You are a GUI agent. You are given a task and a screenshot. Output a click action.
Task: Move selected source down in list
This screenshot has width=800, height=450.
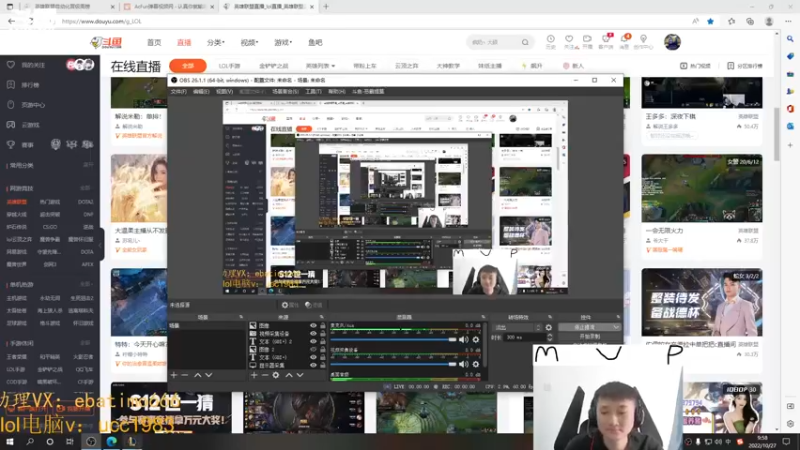click(300, 375)
